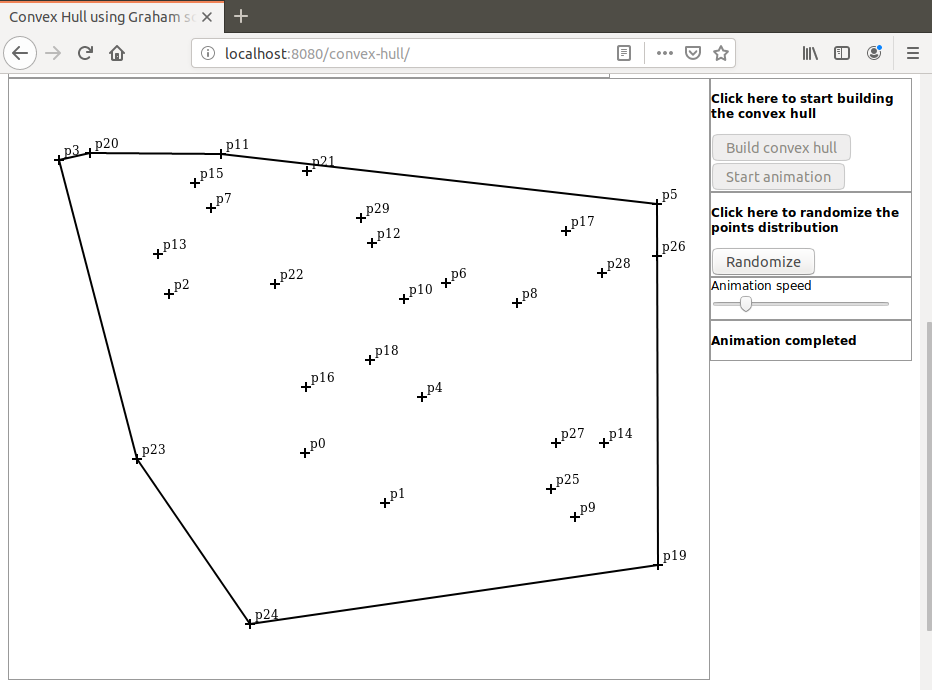932x690 pixels.
Task: Click interior point p4
Action: tap(422, 397)
